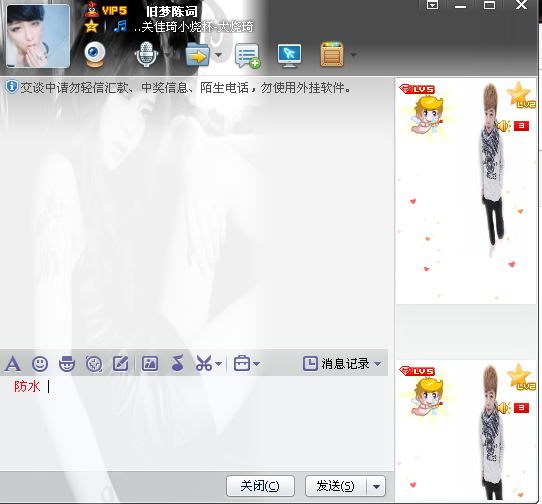This screenshot has width=542, height=504.
Task: Click the blue music note icon
Action: tap(121, 26)
